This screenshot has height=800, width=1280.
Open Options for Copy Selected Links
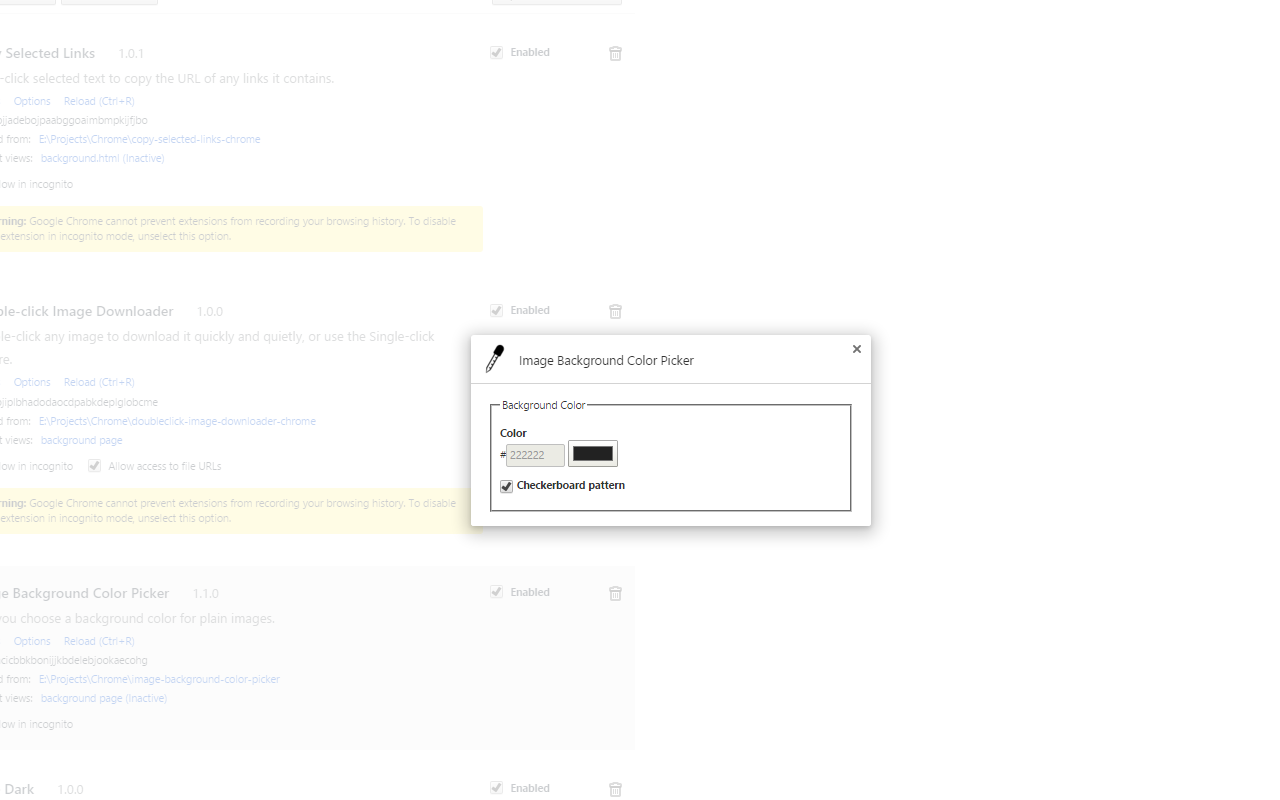pos(32,101)
